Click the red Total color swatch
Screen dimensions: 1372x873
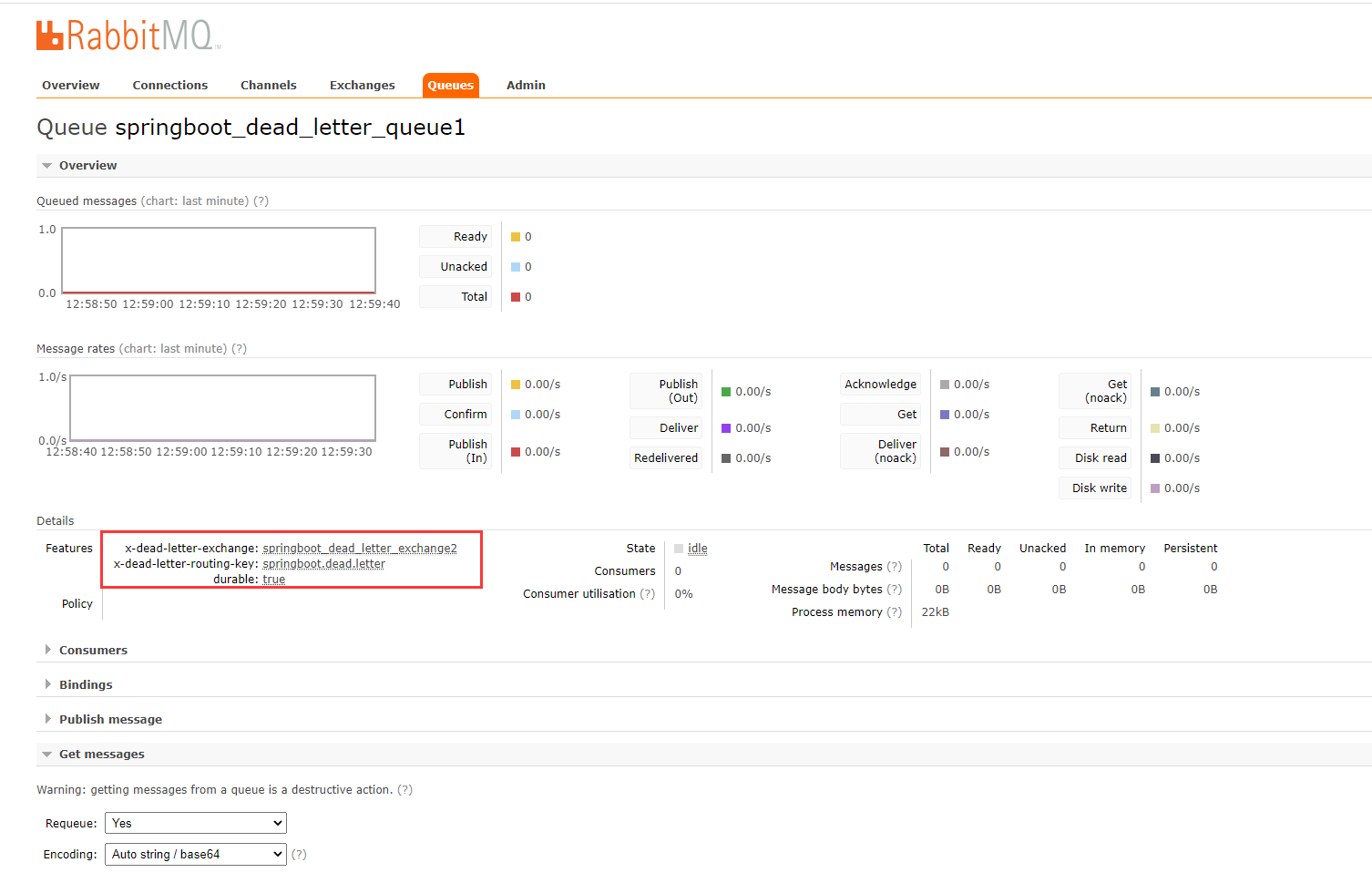coord(516,297)
